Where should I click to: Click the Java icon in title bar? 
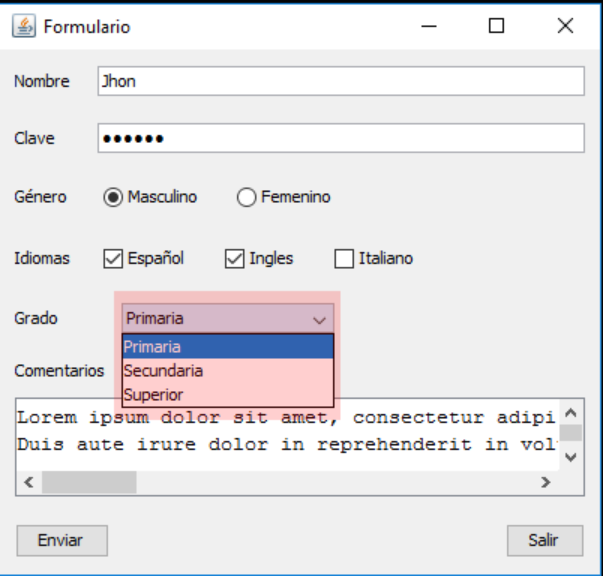tap(24, 26)
